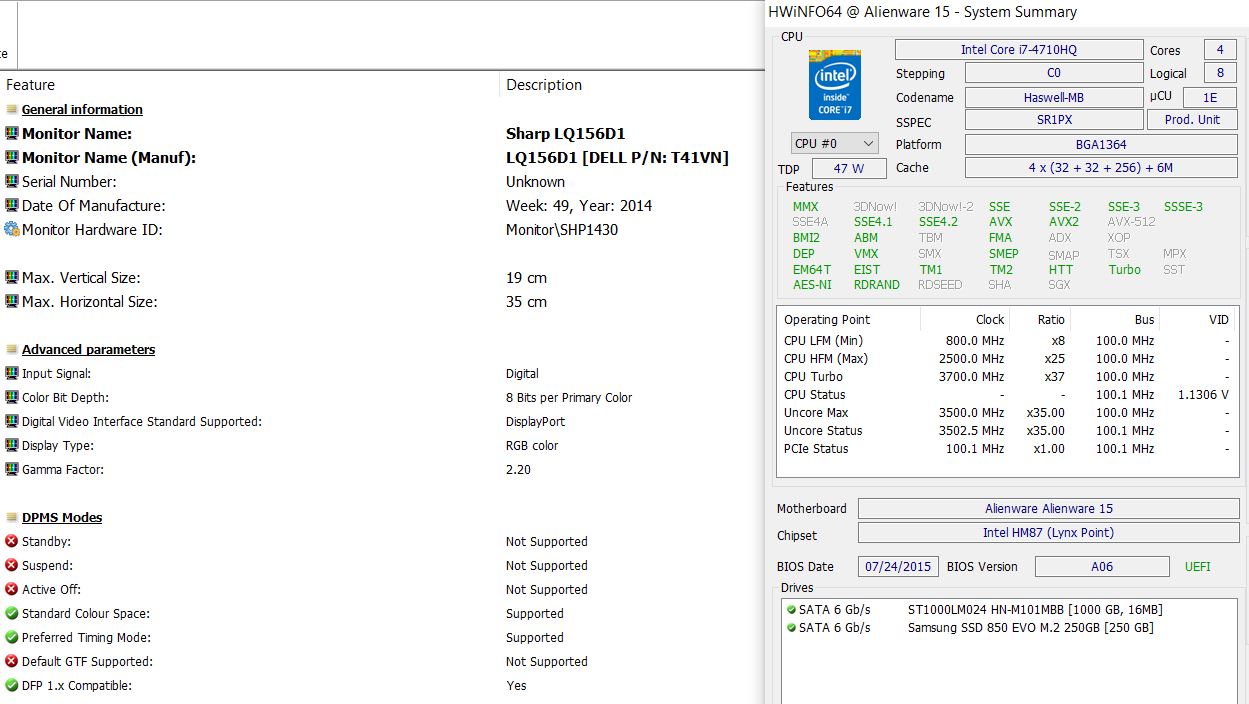This screenshot has height=704, width=1249.
Task: Click the green check beside Standard Colour Space
Action: click(12, 614)
